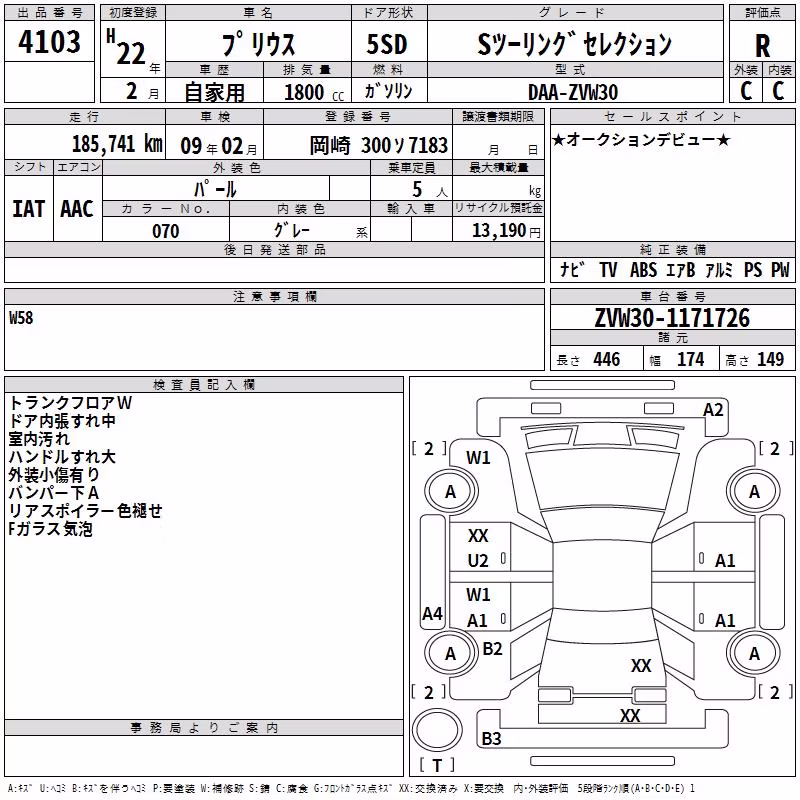This screenshot has height=800, width=800.
Task: Click inspector note Fガラス気泡
Action: tap(51, 529)
